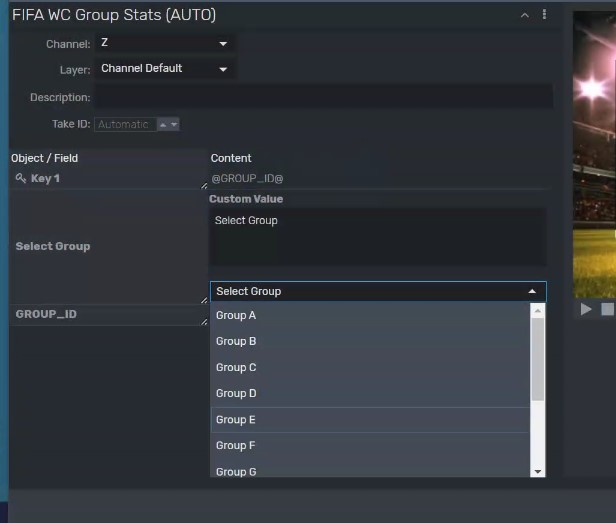Collapse the Select Group combo box
Viewport: 616px width, 523px height.
378,292
